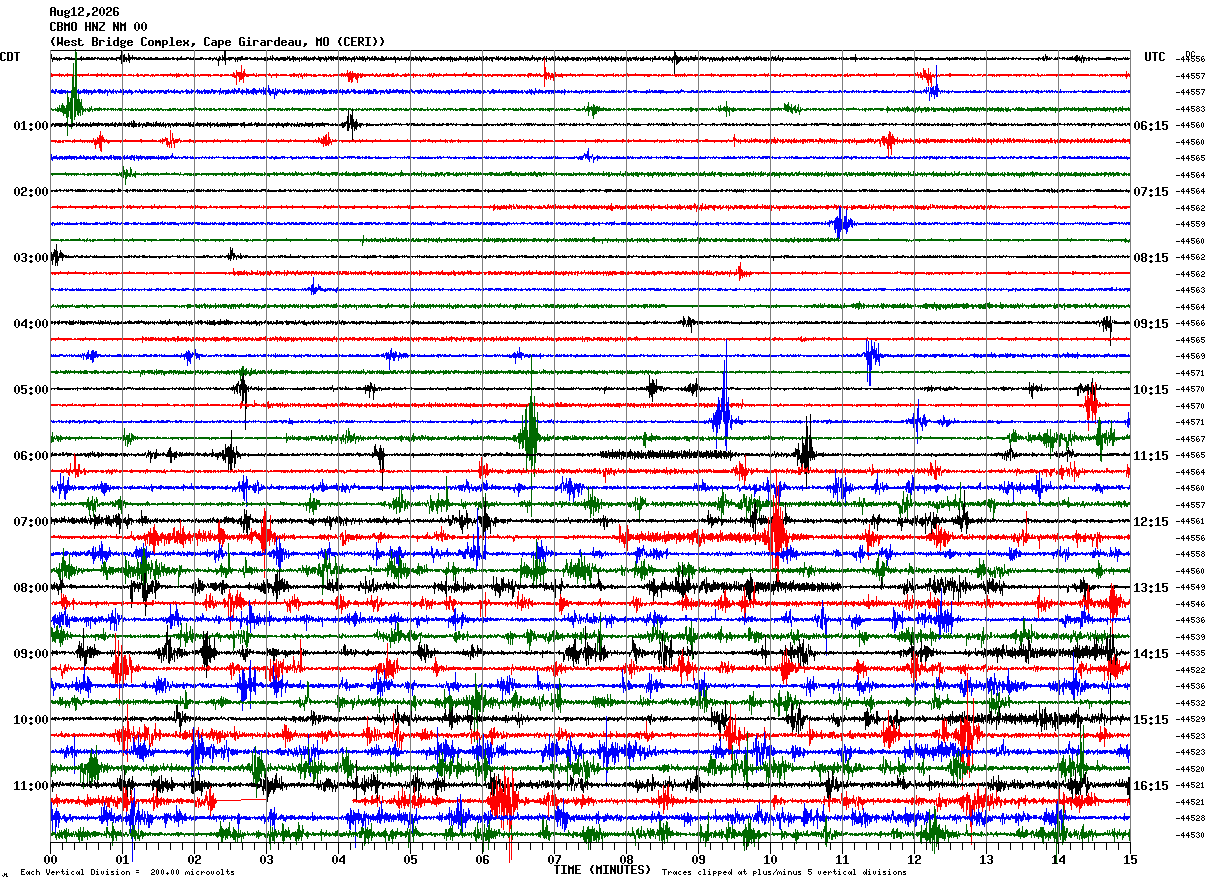Click the '10' minute tick label on bottom axis
Image resolution: width=1210 pixels, height=886 pixels.
click(771, 860)
